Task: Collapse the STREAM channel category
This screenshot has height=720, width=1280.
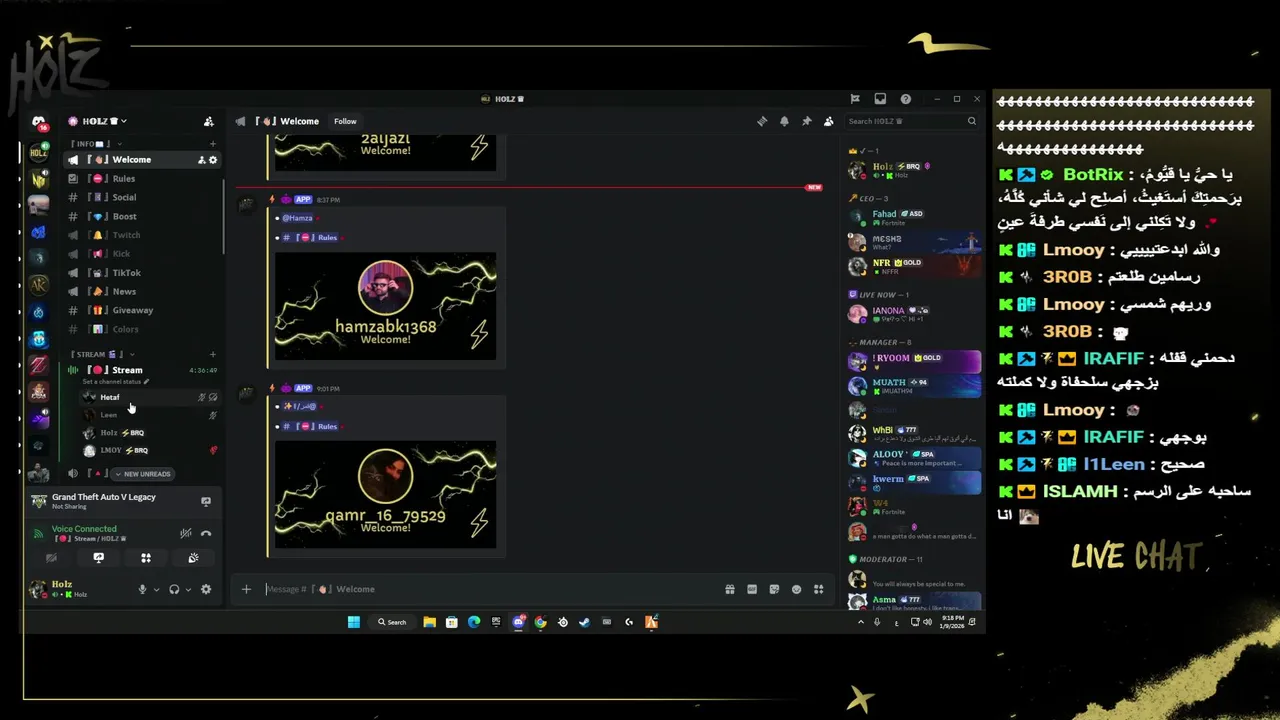Action: 102,354
